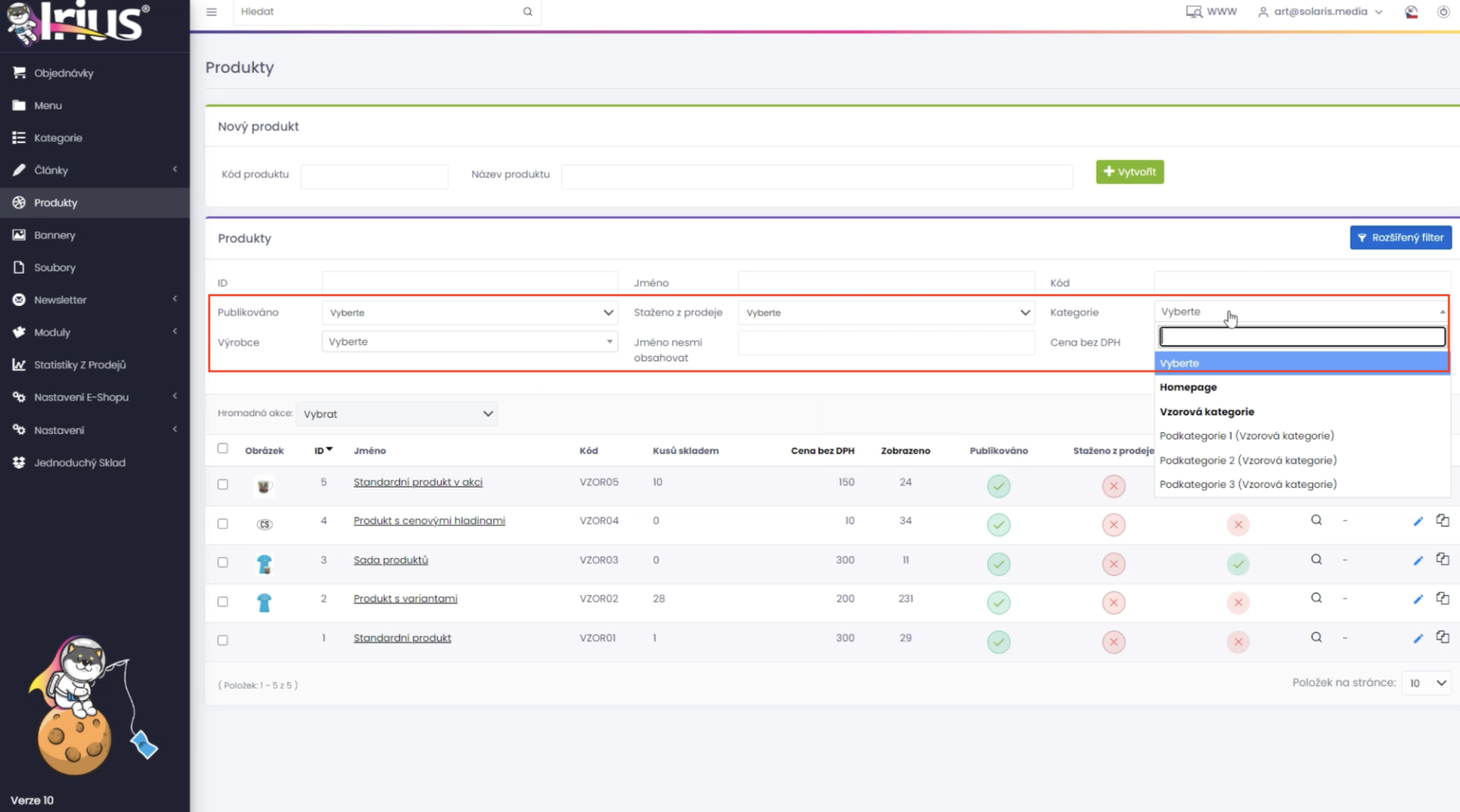This screenshot has width=1460, height=812.
Task: Click the search magnifier icon in Hledat field
Action: point(527,11)
